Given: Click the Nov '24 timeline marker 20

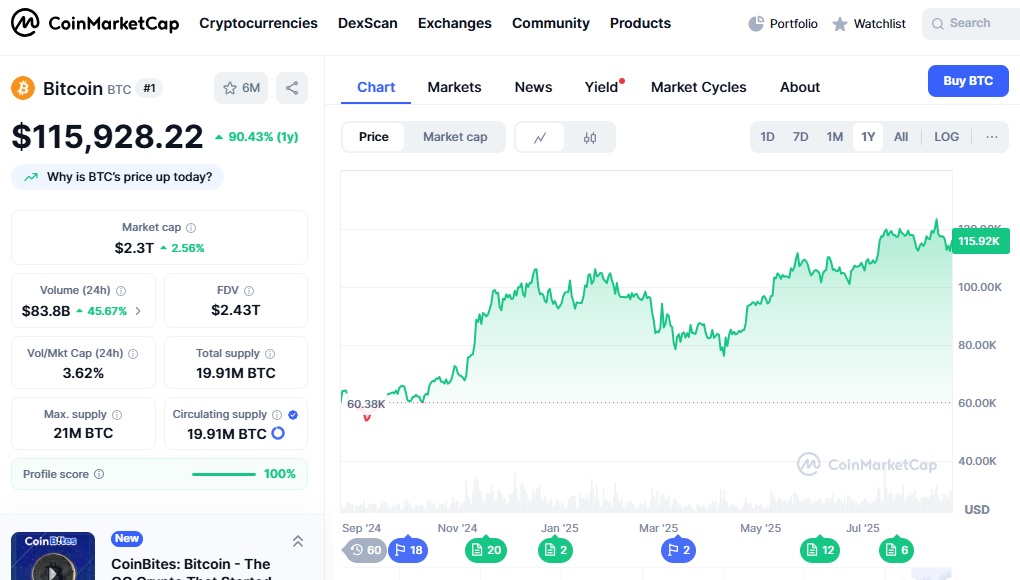Looking at the screenshot, I should coord(486,550).
